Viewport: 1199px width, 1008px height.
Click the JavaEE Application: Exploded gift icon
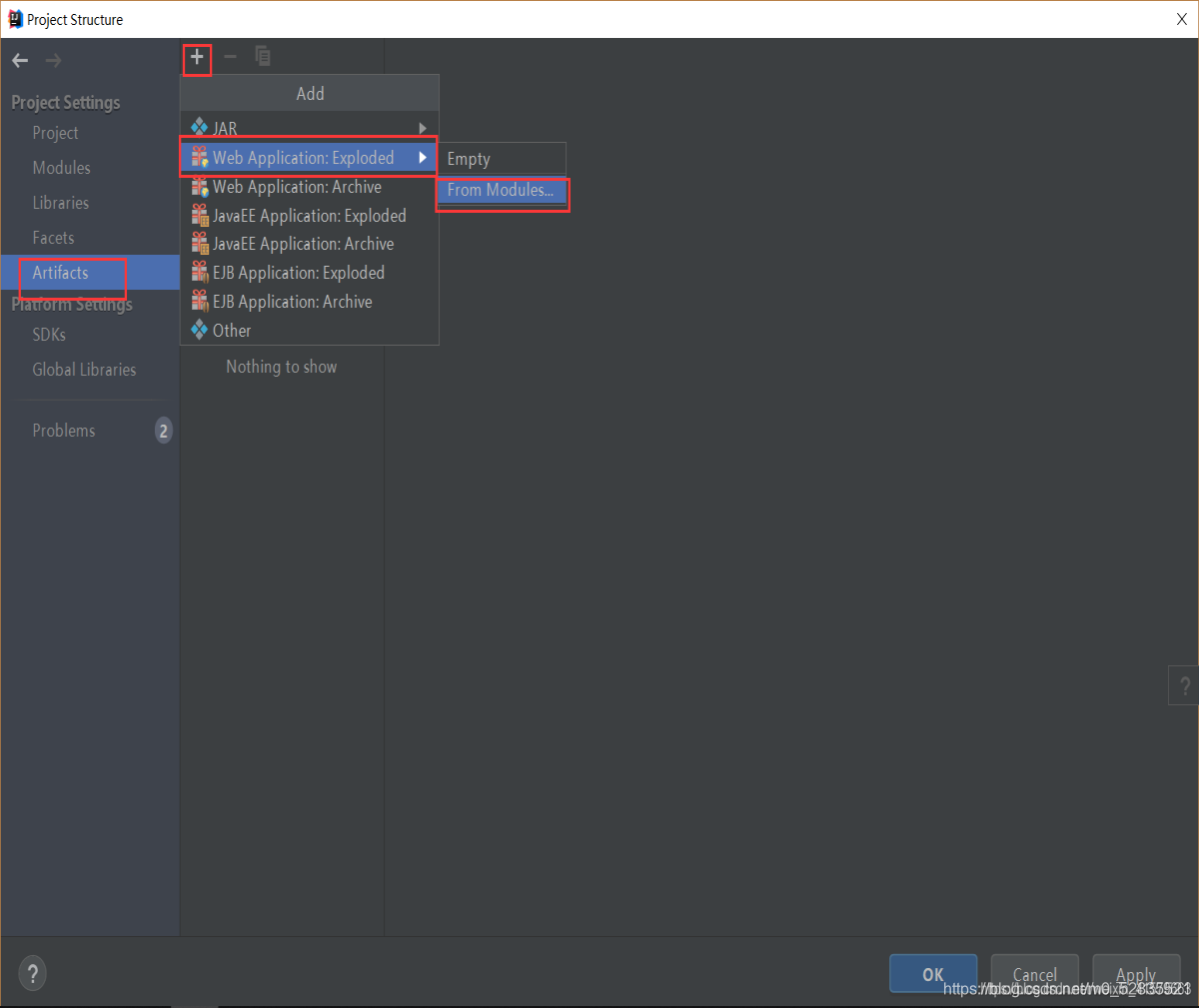tap(200, 215)
